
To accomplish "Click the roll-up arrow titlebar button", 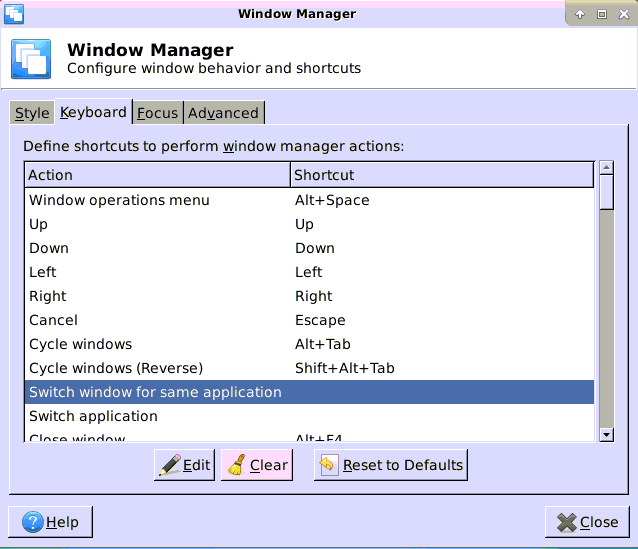I will [580, 15].
